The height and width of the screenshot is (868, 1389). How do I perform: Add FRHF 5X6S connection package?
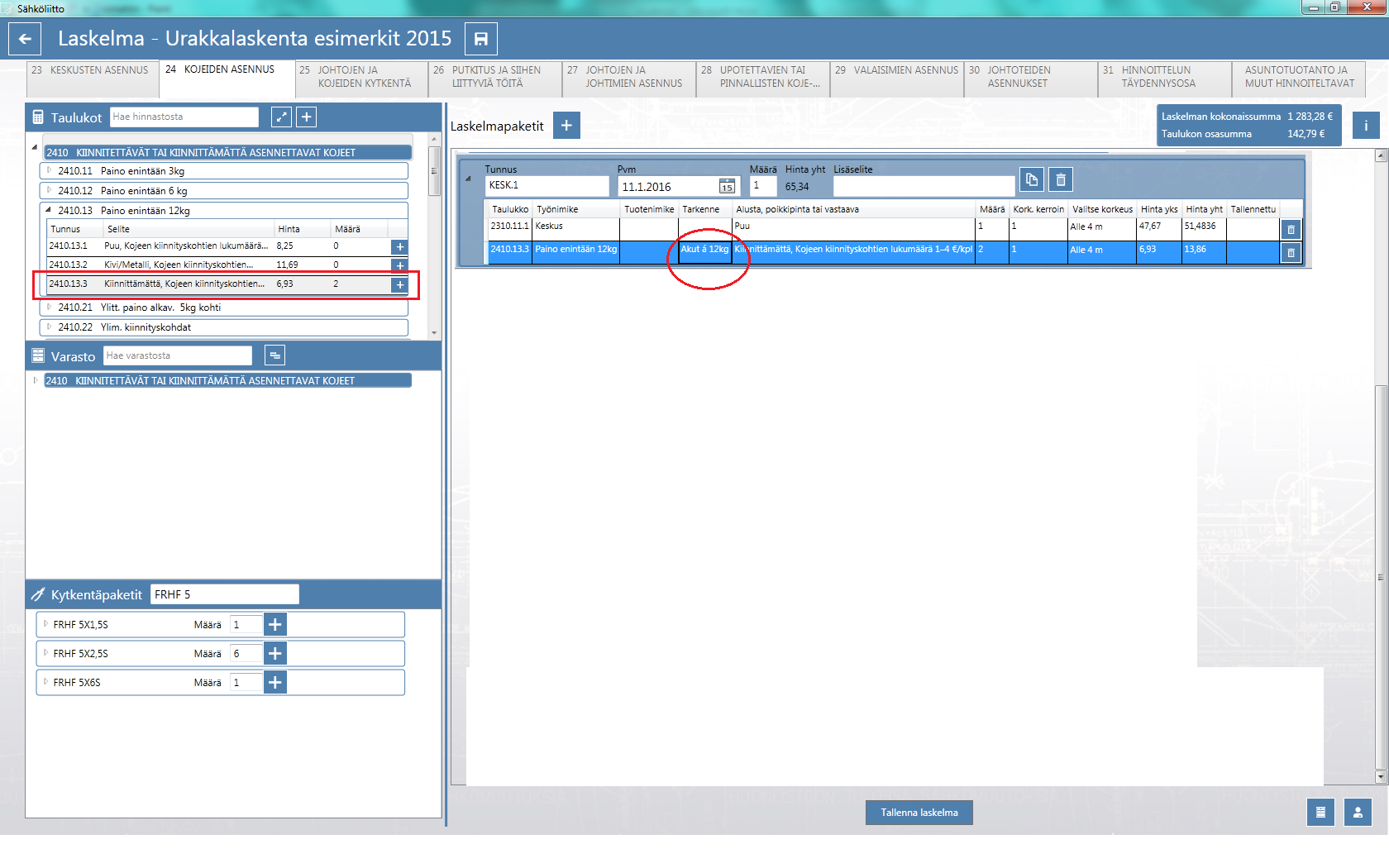pyautogui.click(x=275, y=683)
